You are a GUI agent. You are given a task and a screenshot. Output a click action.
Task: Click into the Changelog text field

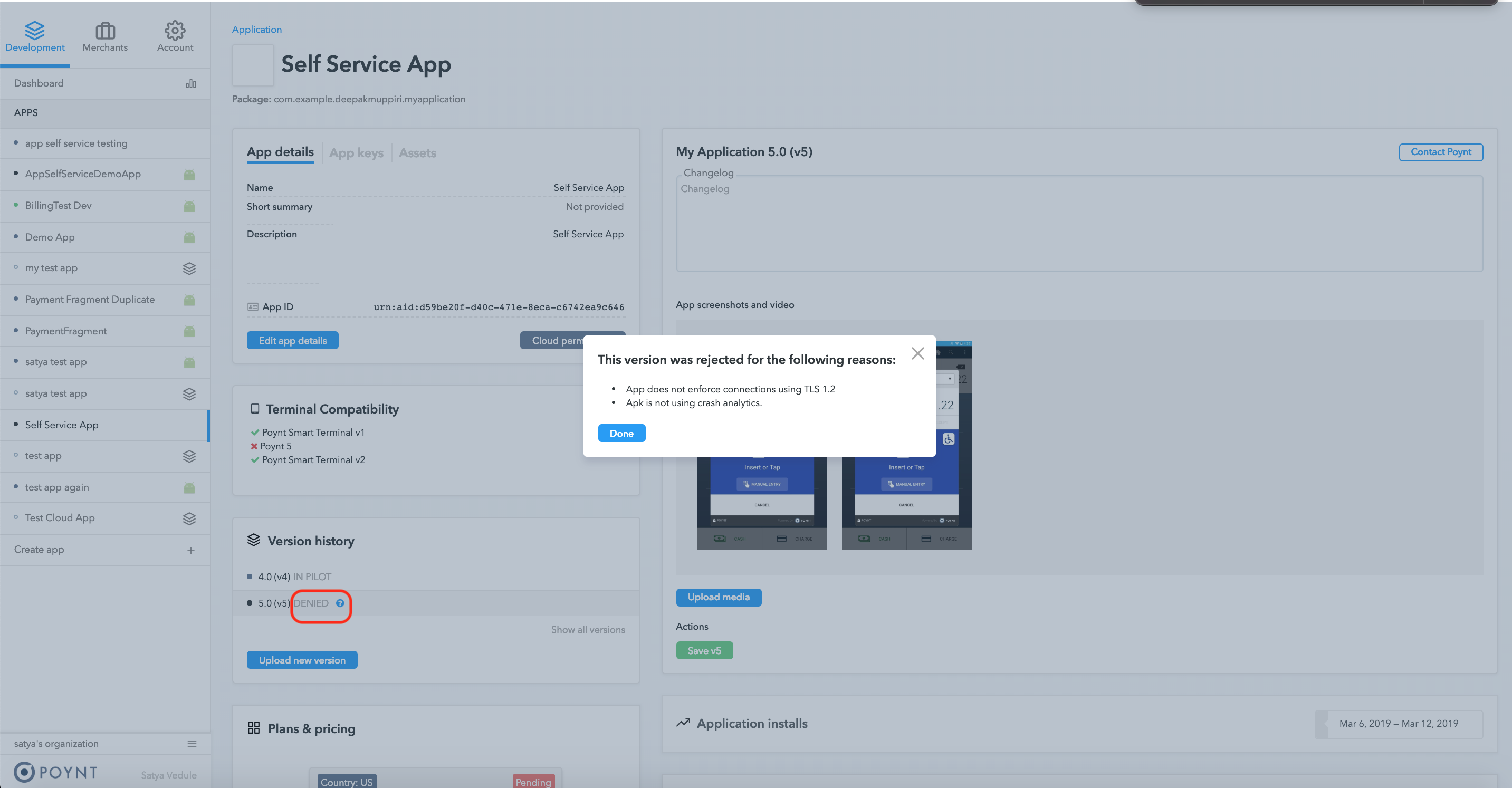pyautogui.click(x=1079, y=224)
